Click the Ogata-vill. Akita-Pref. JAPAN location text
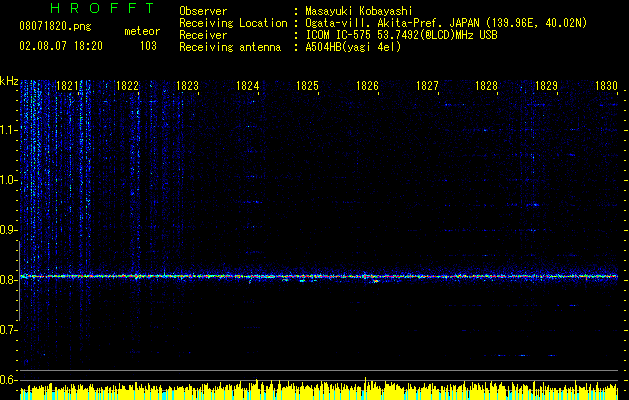The width and height of the screenshot is (629, 400). [x=446, y=23]
